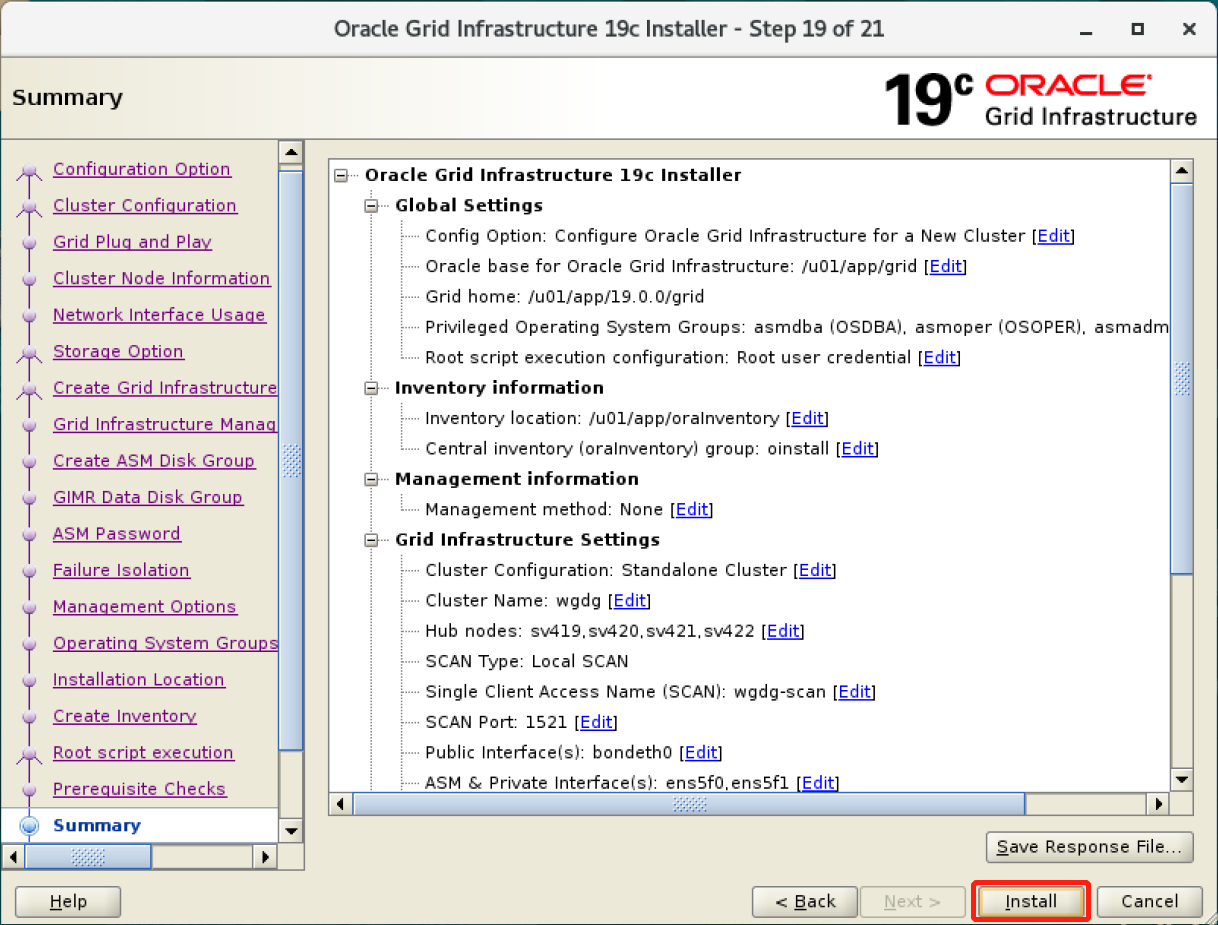This screenshot has height=925, width=1218.
Task: Edit Oracle base for Grid Infrastructure
Action: point(946,266)
